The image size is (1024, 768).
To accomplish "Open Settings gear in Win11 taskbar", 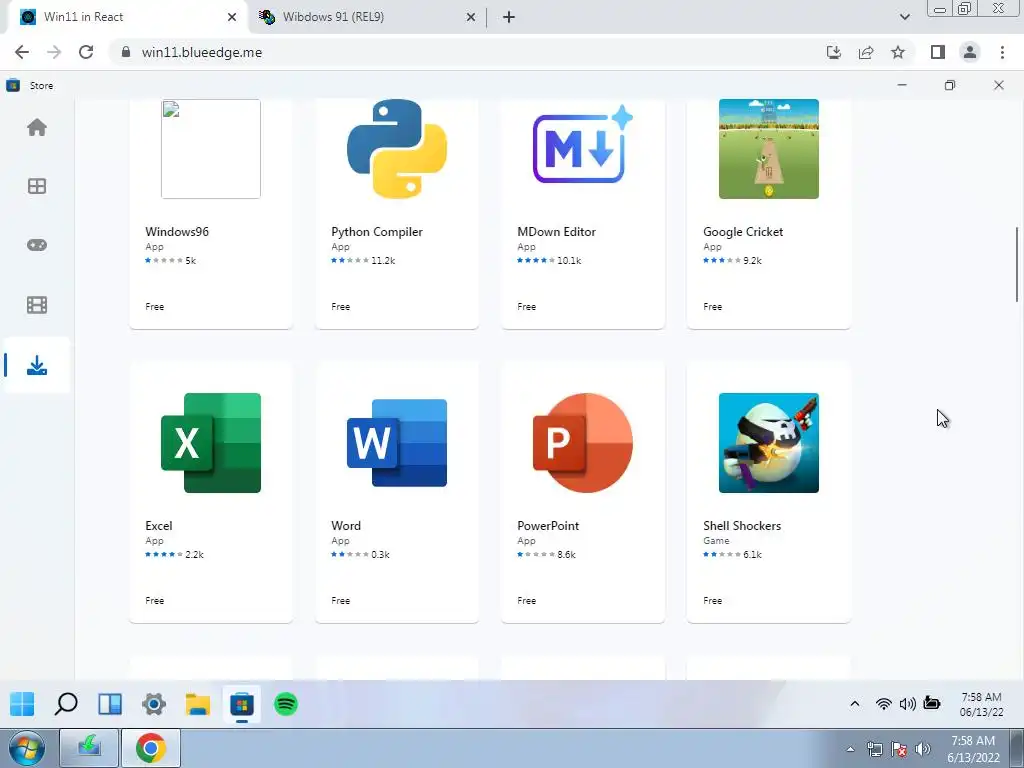I will (x=154, y=704).
